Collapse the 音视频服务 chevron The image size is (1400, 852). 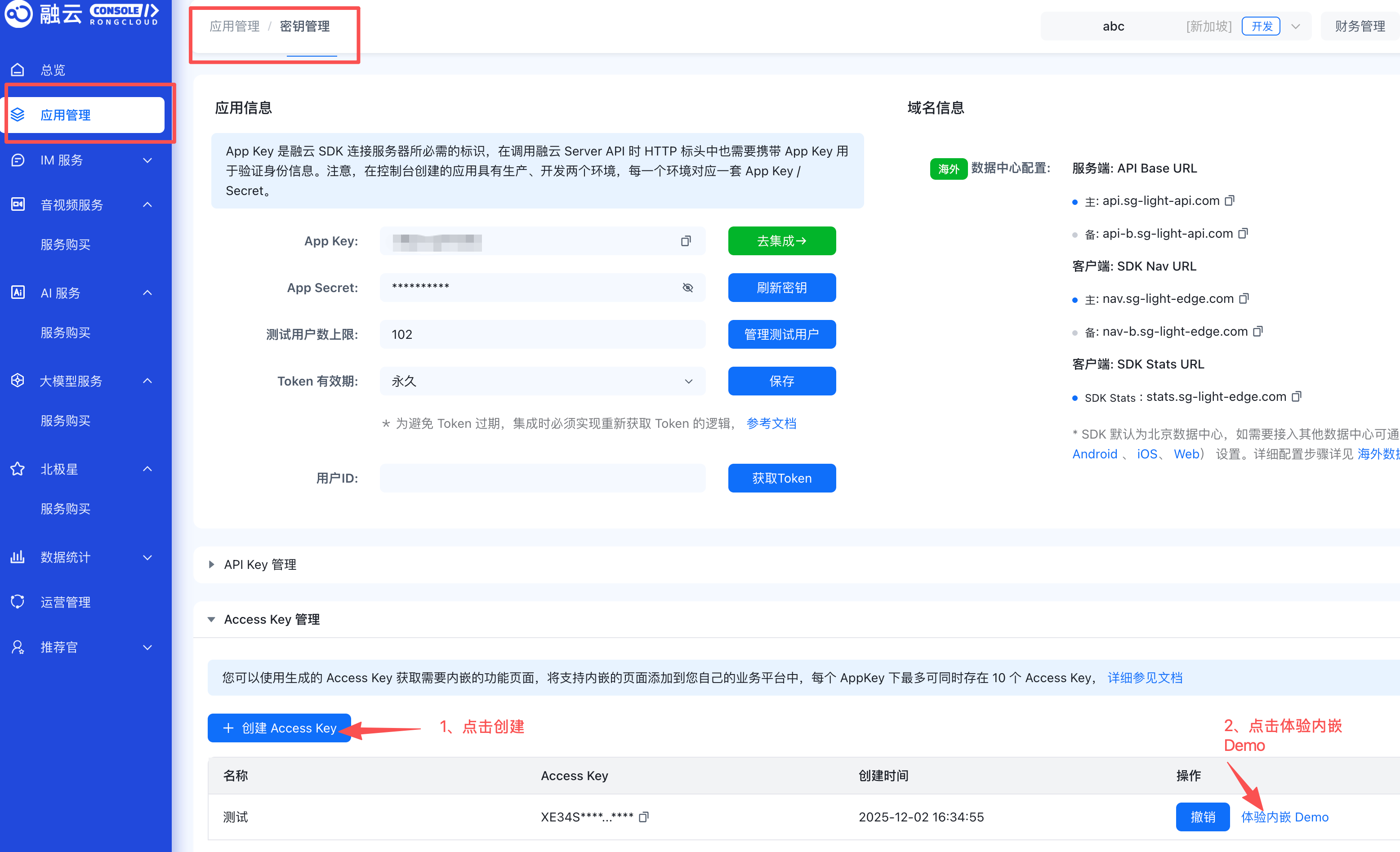148,204
